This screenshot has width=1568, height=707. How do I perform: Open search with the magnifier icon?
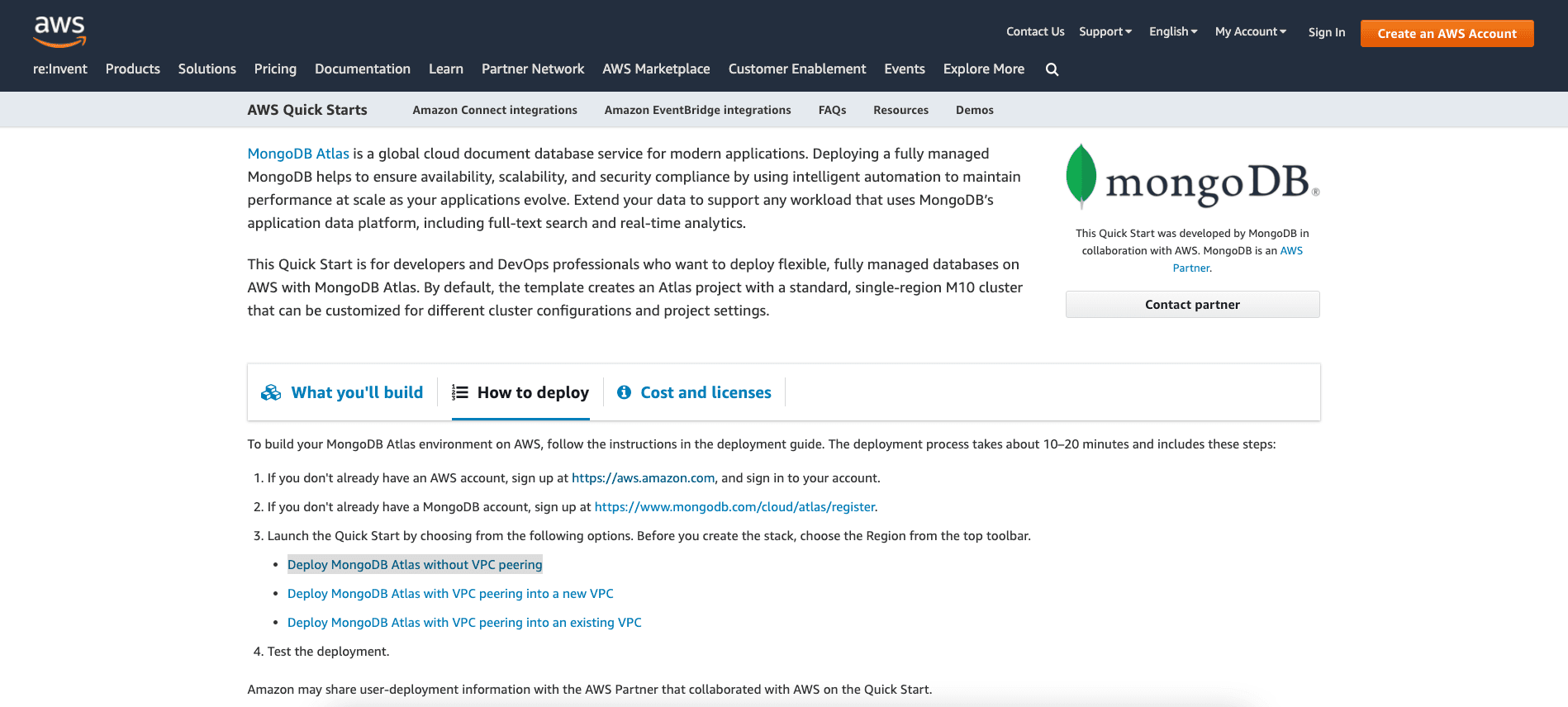pos(1052,69)
